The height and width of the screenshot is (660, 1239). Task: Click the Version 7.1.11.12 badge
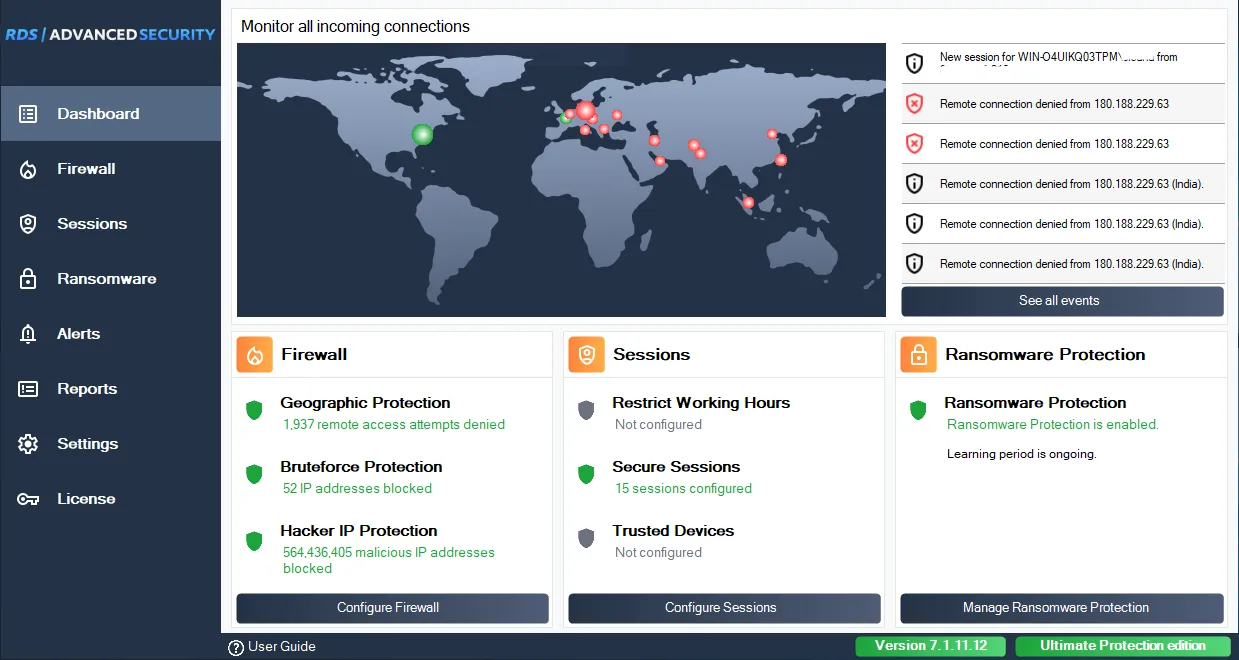(x=931, y=646)
